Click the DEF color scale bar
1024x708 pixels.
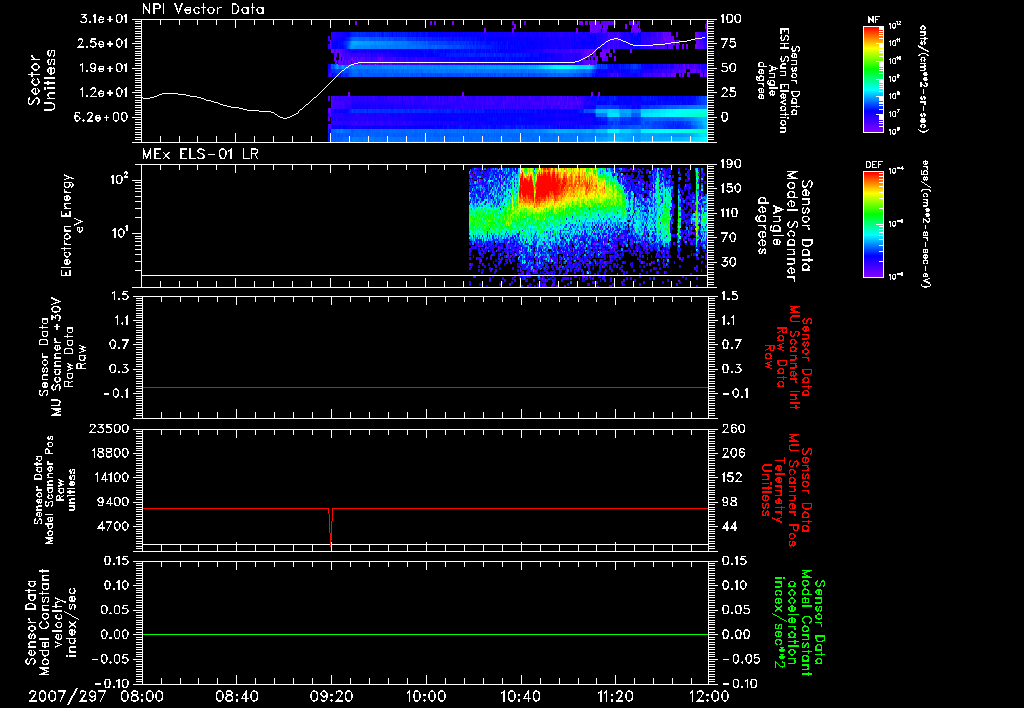(873, 224)
